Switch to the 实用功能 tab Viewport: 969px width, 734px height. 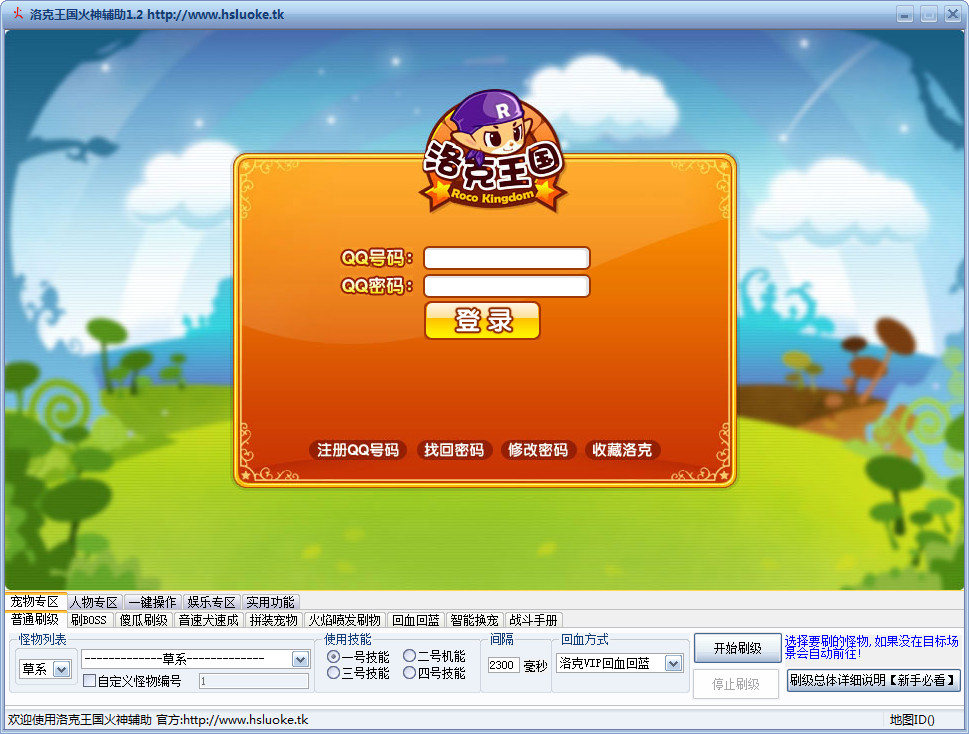[270, 602]
